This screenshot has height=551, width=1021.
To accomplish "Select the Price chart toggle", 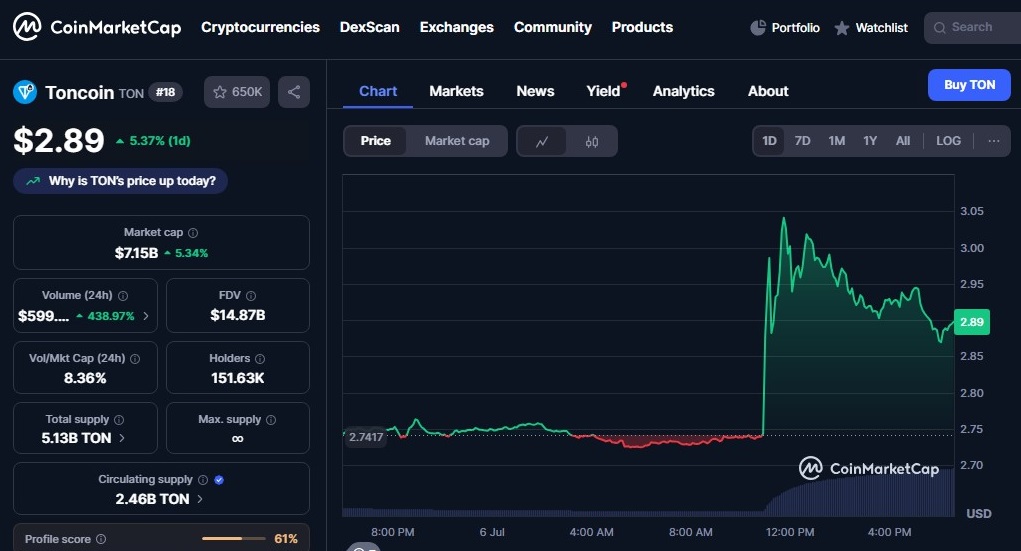I will click(376, 141).
